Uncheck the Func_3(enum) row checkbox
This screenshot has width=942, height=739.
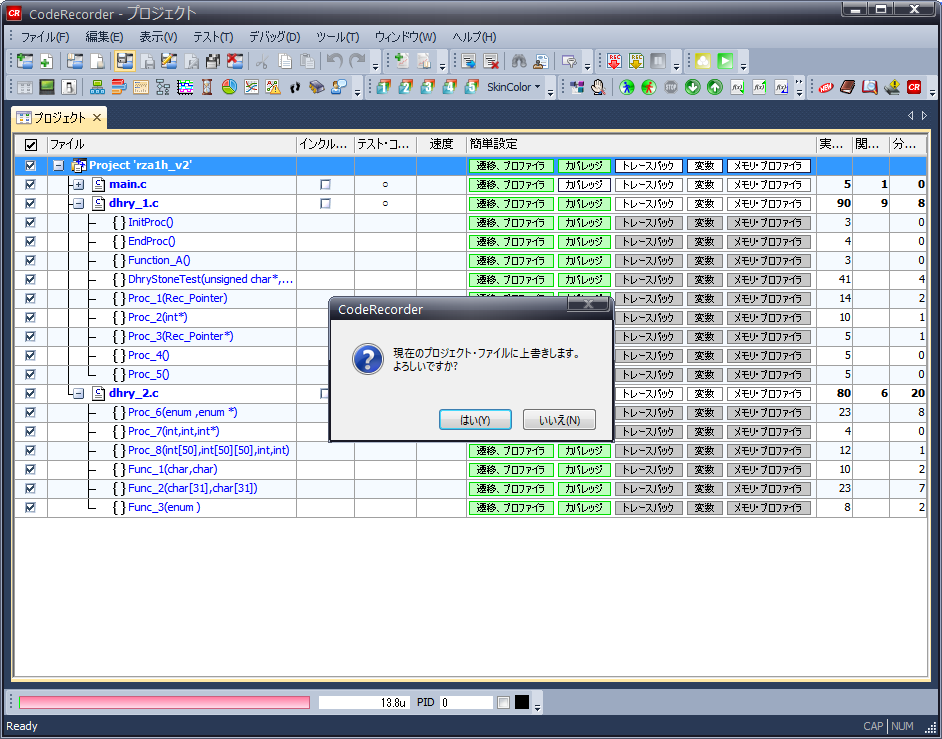[x=31, y=508]
